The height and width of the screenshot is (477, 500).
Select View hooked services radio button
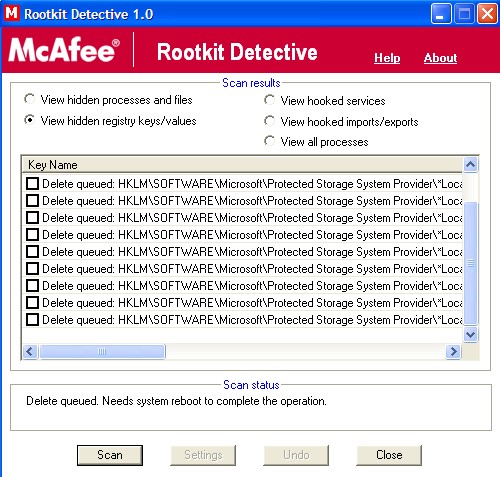tap(269, 100)
